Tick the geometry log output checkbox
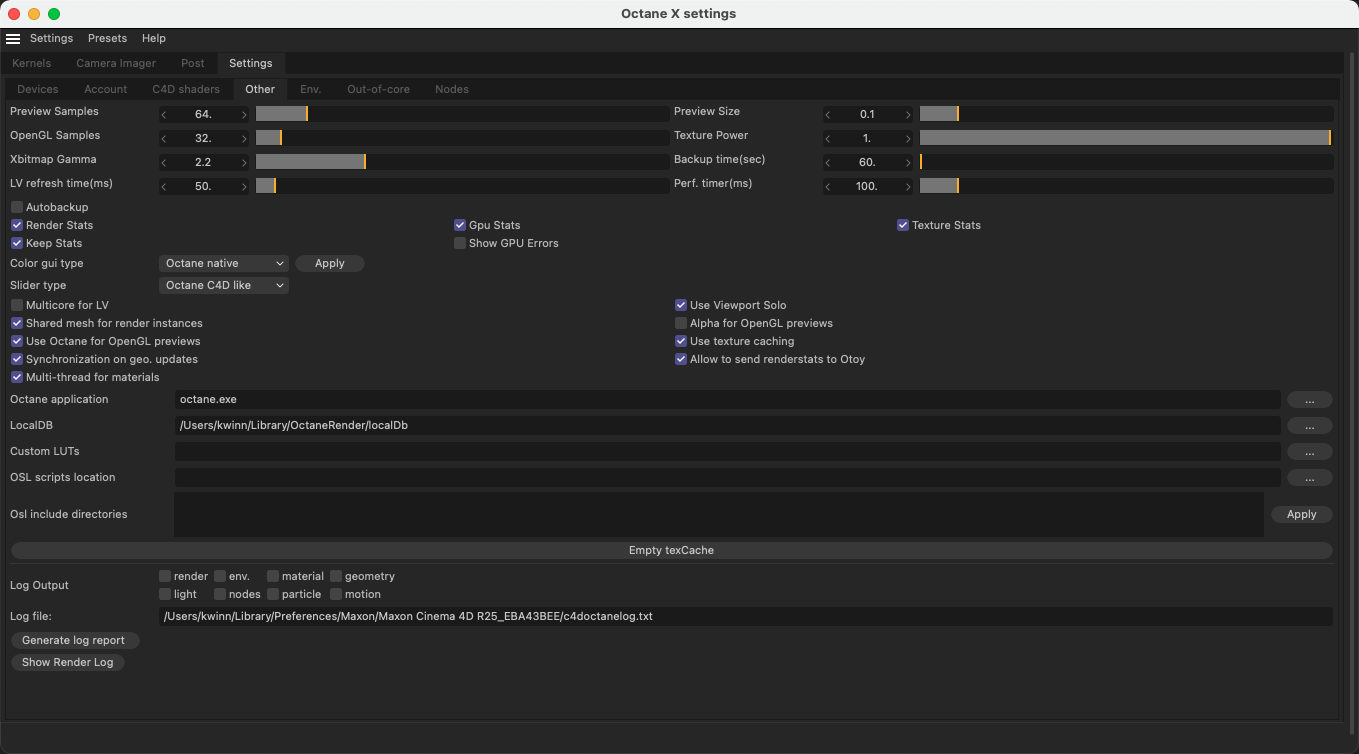This screenshot has width=1359, height=754. pyautogui.click(x=336, y=576)
